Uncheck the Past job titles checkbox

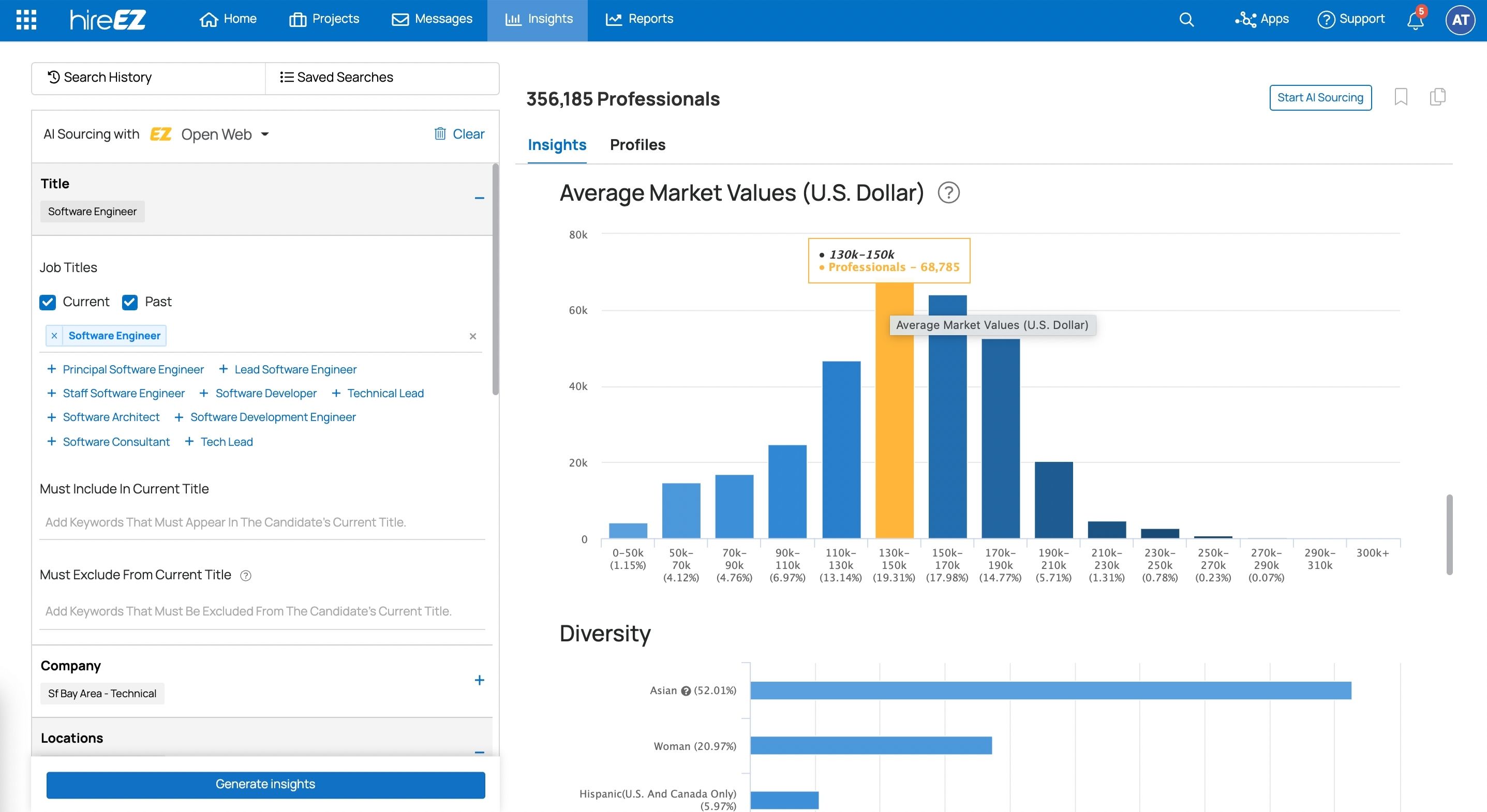130,303
